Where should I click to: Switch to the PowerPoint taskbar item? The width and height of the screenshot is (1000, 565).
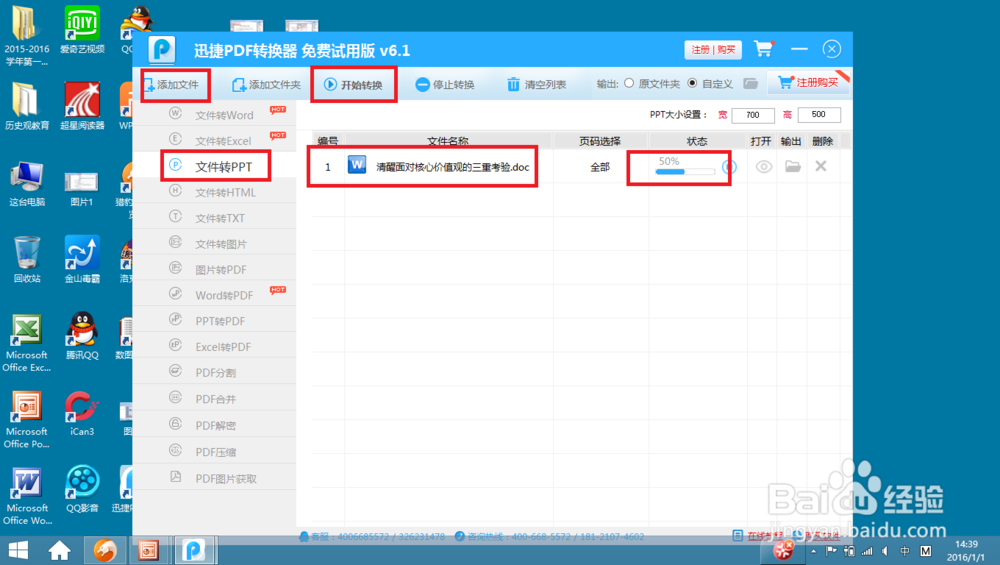click(x=149, y=550)
